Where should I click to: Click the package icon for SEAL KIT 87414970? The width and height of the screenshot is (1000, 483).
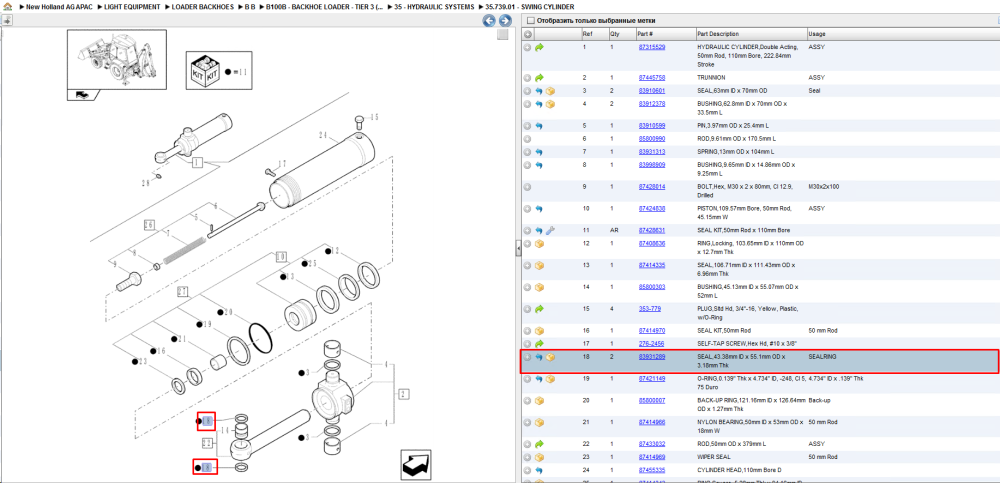tap(540, 331)
